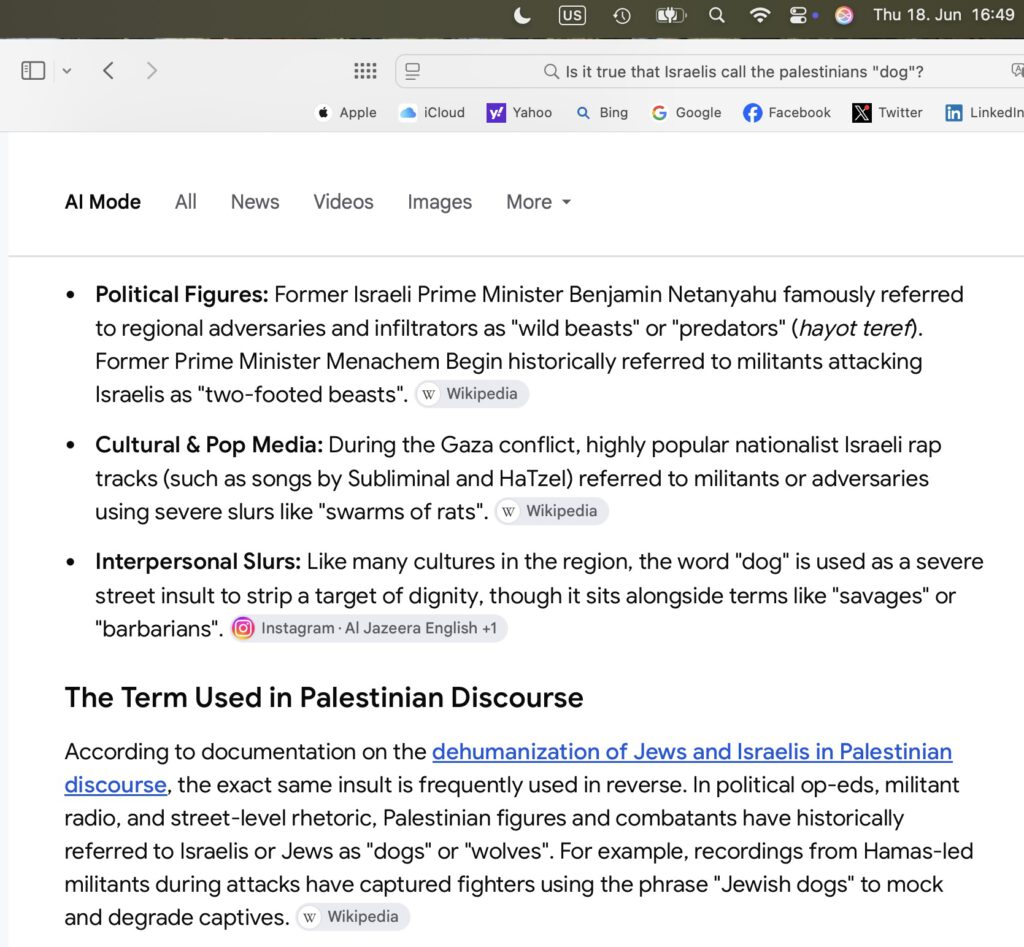This screenshot has width=1024, height=947.
Task: Toggle the Do Not Disturb moon icon
Action: click(x=522, y=15)
